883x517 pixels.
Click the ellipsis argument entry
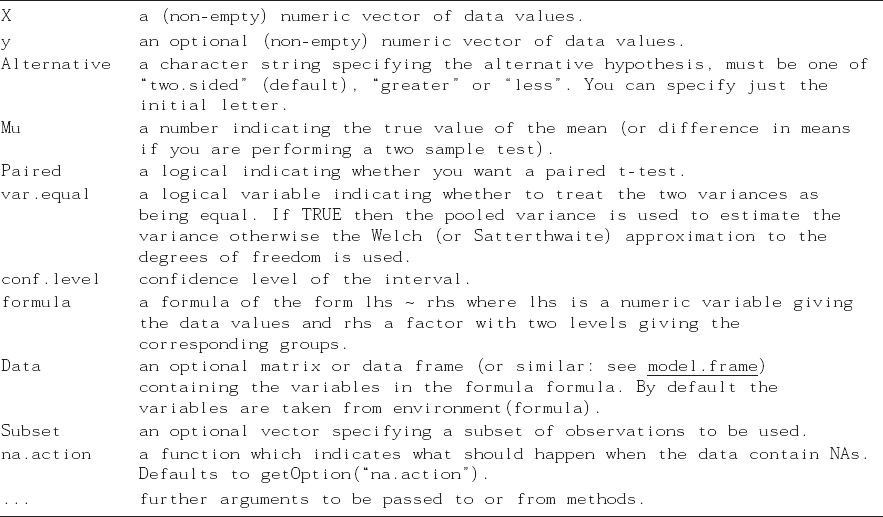(x=15, y=501)
